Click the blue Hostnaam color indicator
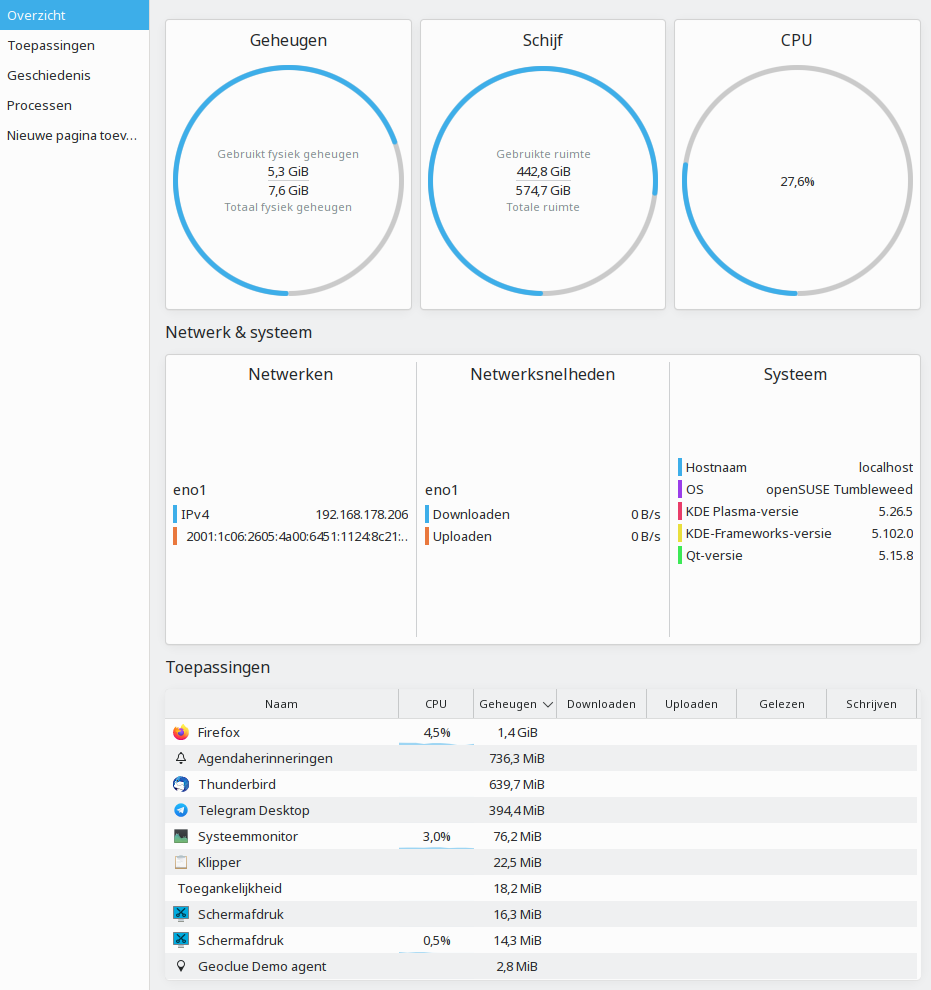The image size is (931, 990). [x=680, y=467]
